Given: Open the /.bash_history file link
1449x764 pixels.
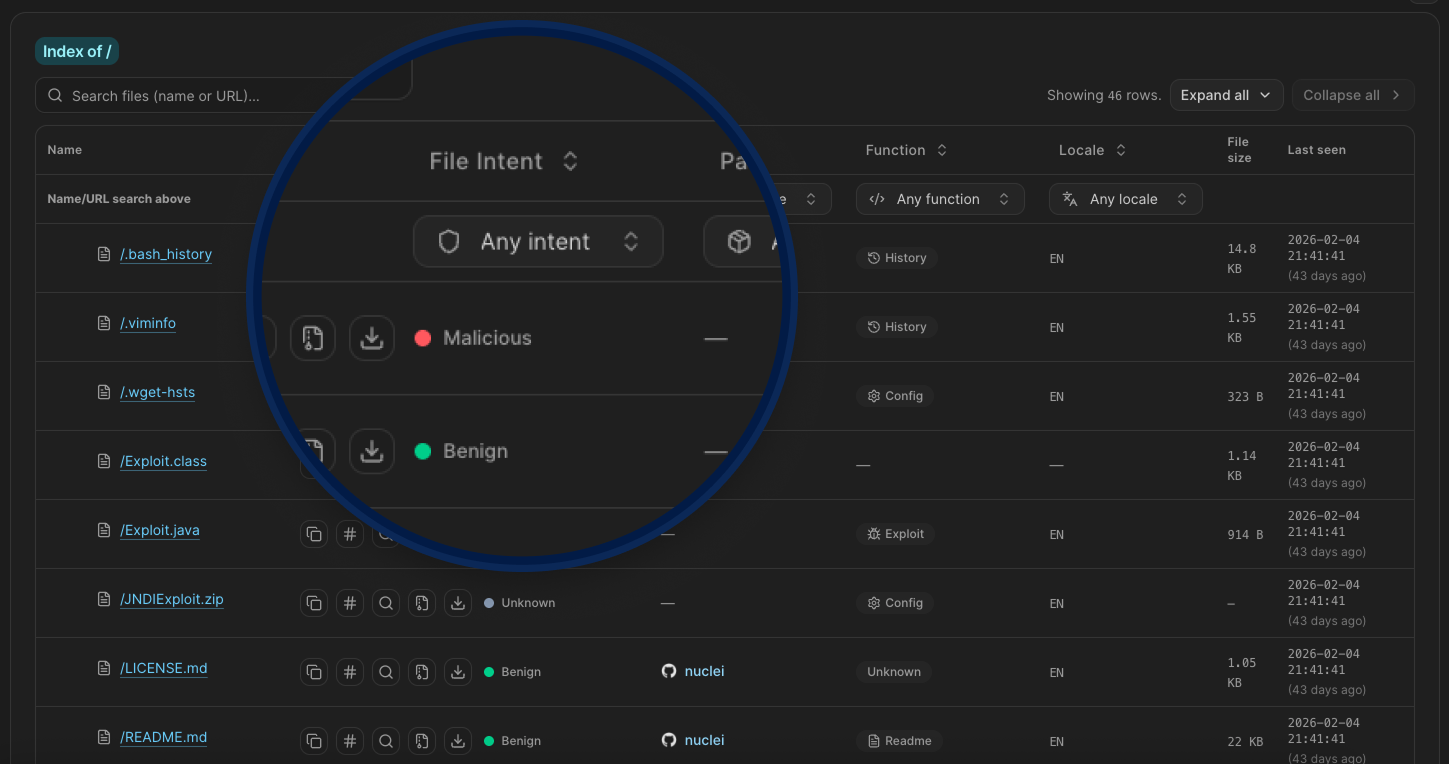Looking at the screenshot, I should tap(166, 254).
